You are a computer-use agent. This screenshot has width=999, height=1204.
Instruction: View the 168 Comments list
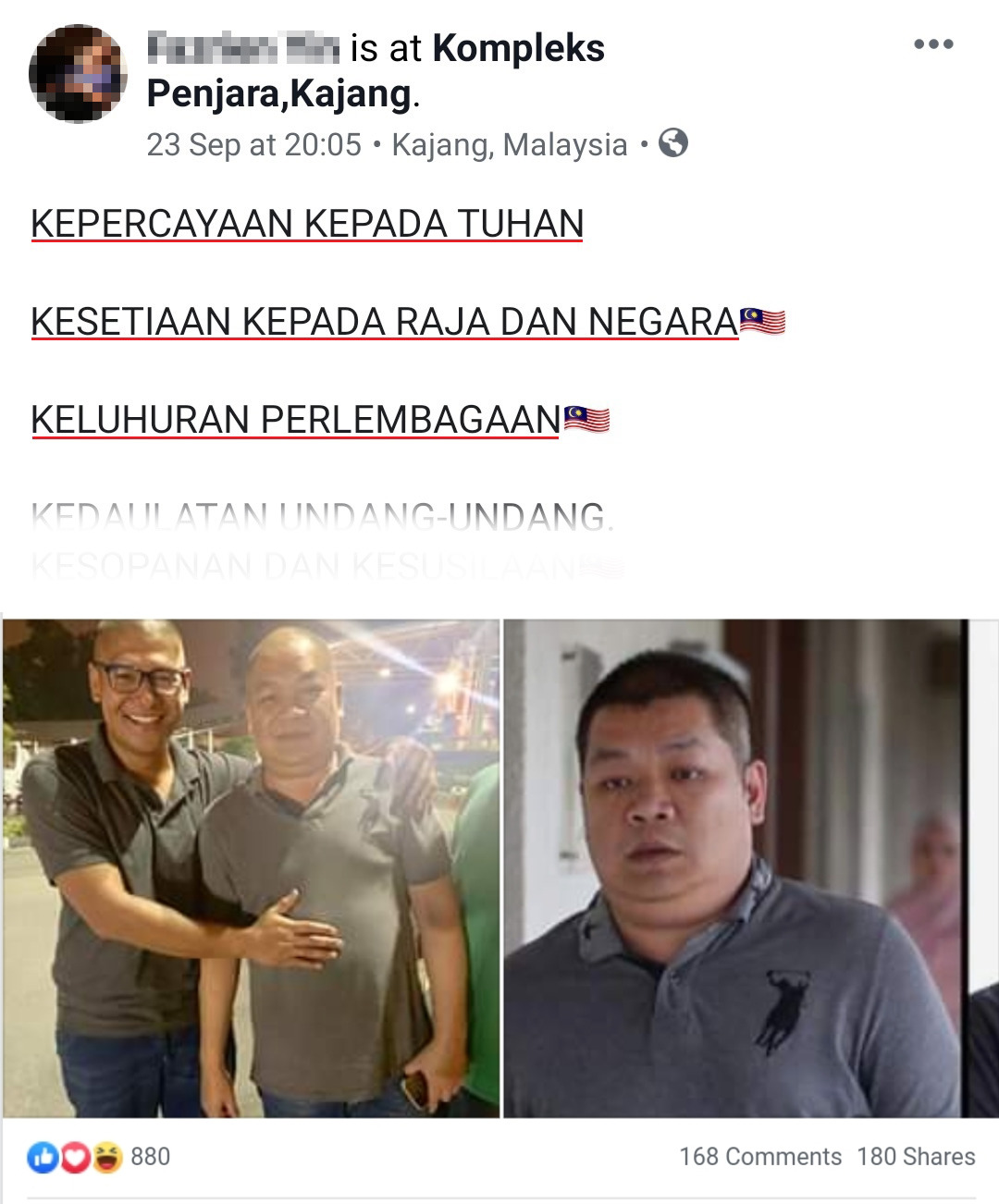[760, 1157]
